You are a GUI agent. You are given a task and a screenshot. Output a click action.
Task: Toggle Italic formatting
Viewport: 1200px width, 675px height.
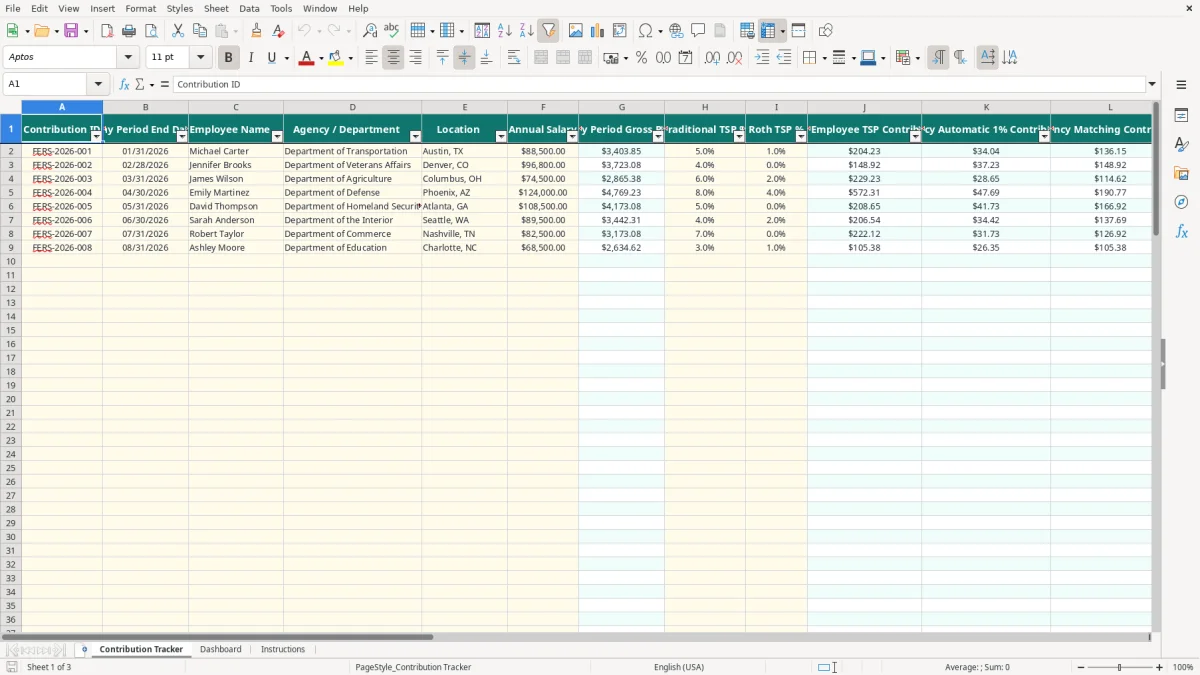pos(250,58)
